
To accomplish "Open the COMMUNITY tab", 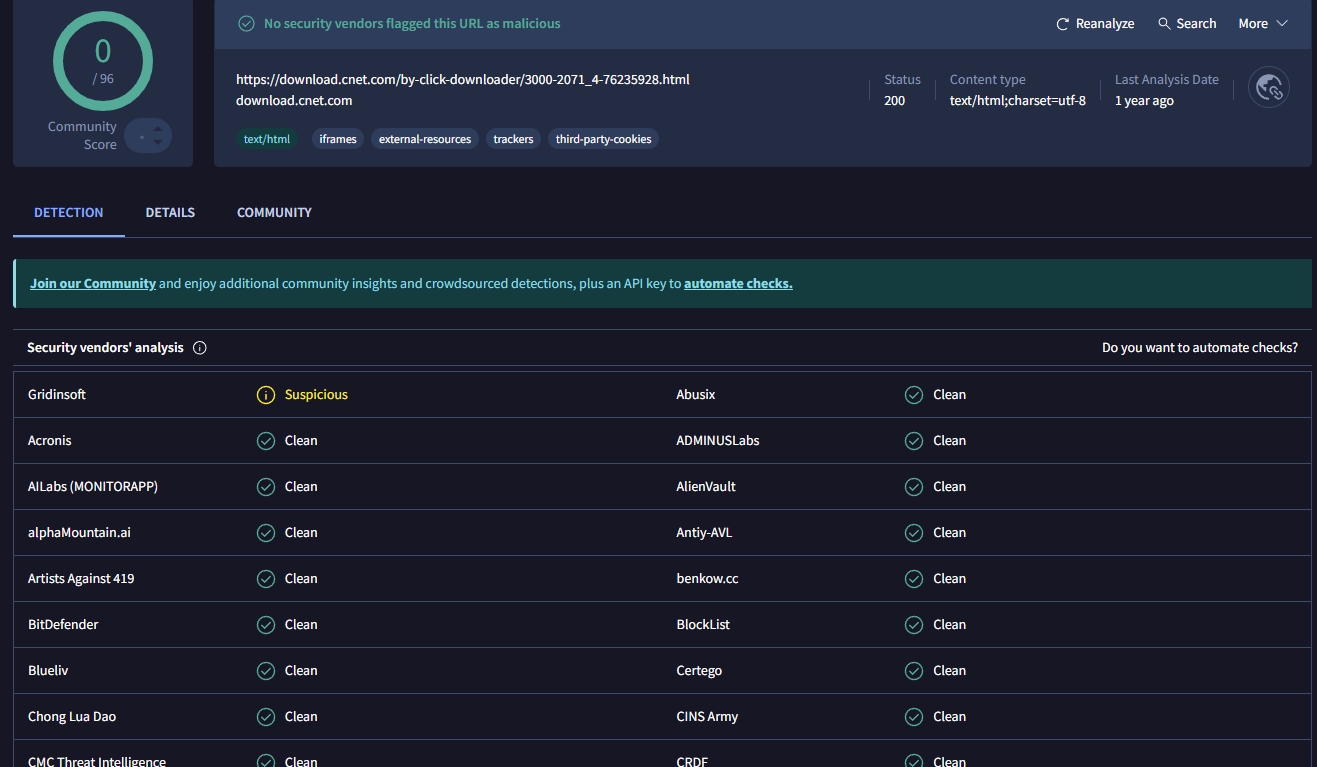I will pyautogui.click(x=274, y=213).
